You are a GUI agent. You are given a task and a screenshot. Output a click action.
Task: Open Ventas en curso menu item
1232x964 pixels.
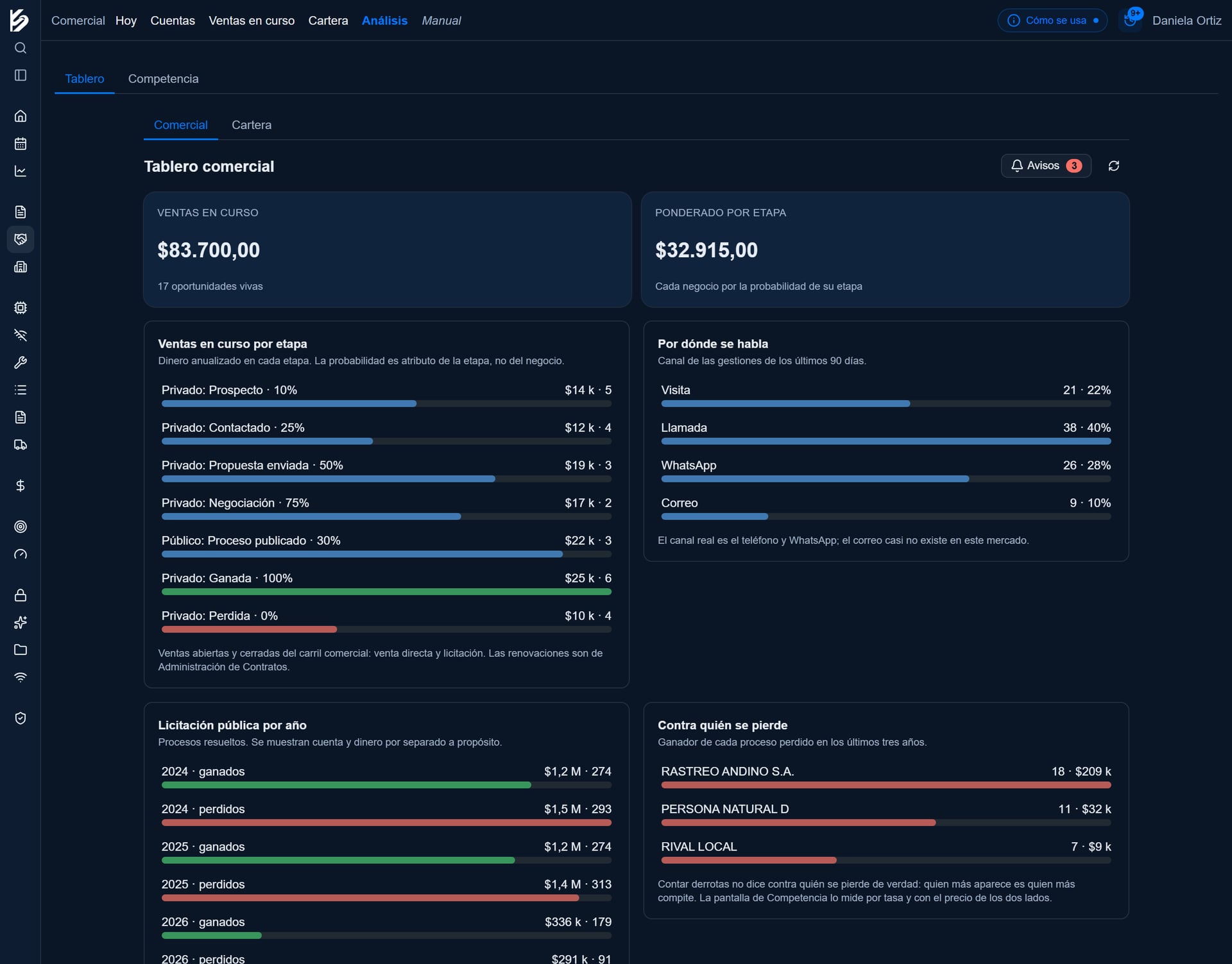click(x=252, y=21)
